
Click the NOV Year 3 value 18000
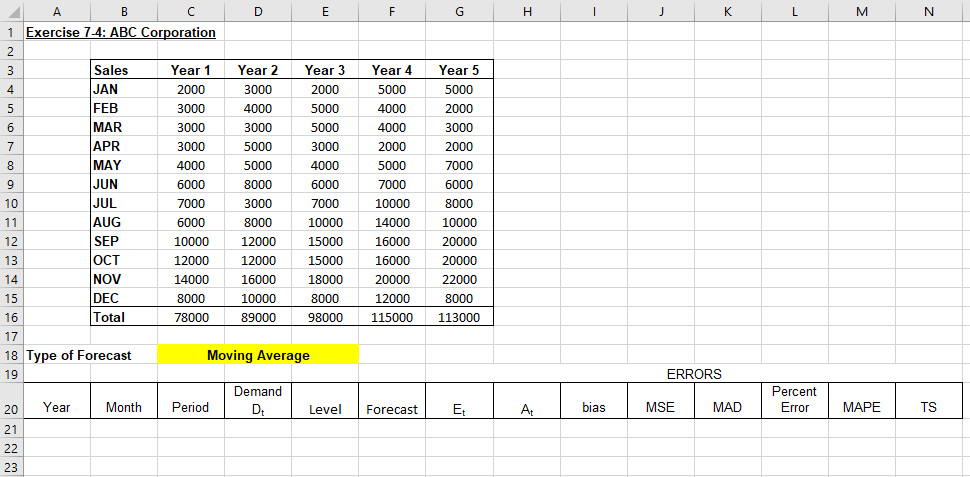tap(325, 280)
